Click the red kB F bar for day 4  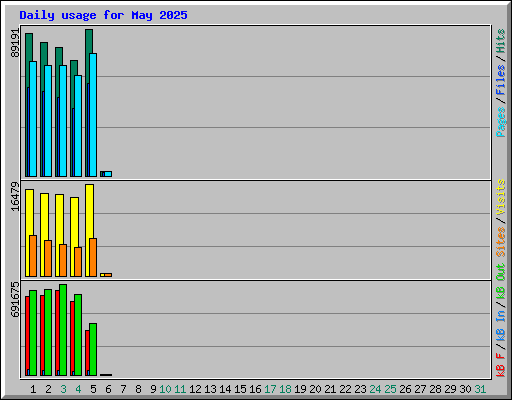click(72, 336)
